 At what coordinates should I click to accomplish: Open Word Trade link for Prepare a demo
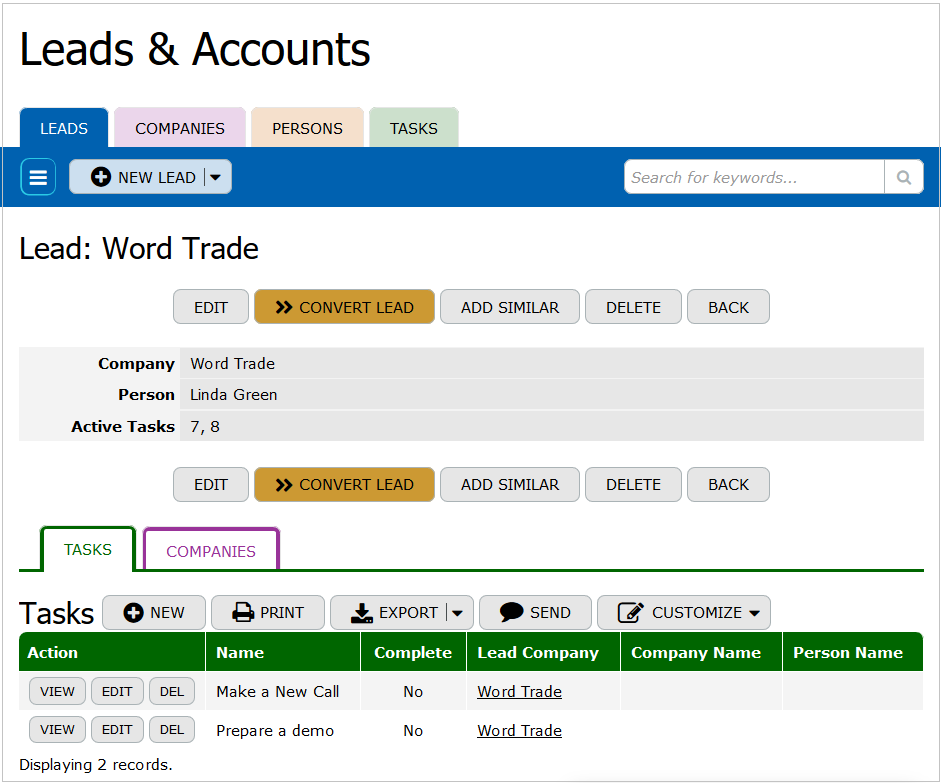tap(519, 731)
